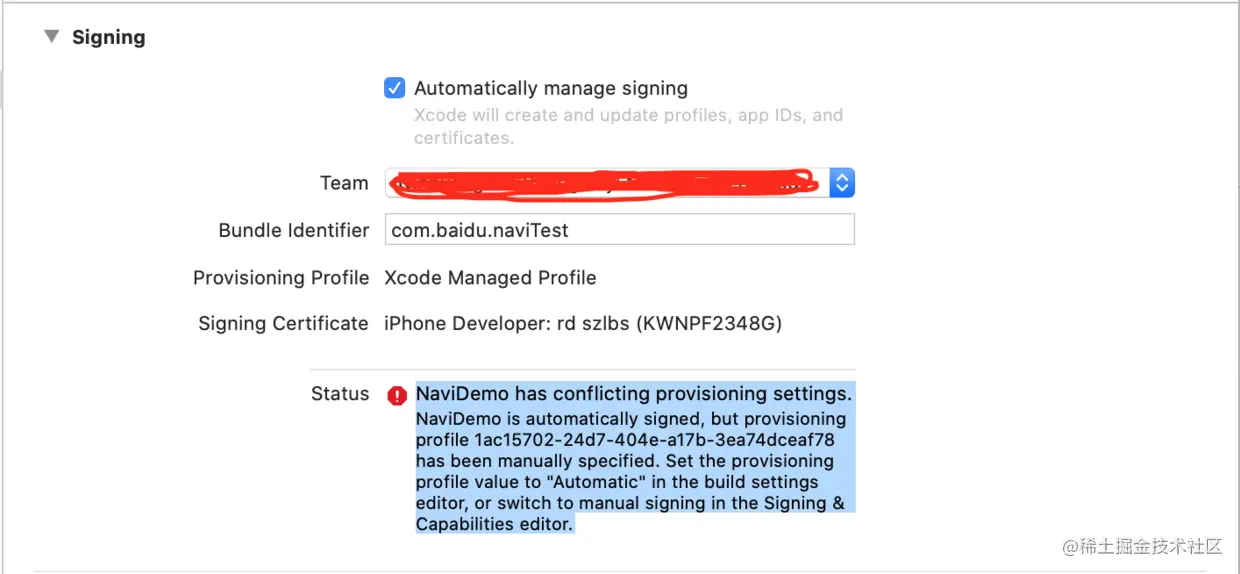Collapse the Signing section disclosure triangle
The image size is (1240, 574).
pos(51,37)
